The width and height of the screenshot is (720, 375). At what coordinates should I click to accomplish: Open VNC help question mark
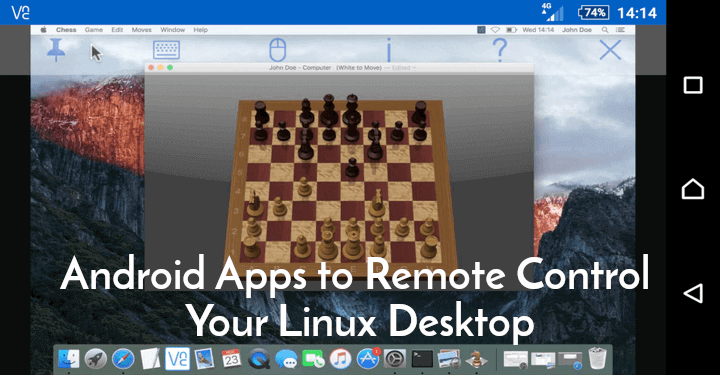pos(500,50)
